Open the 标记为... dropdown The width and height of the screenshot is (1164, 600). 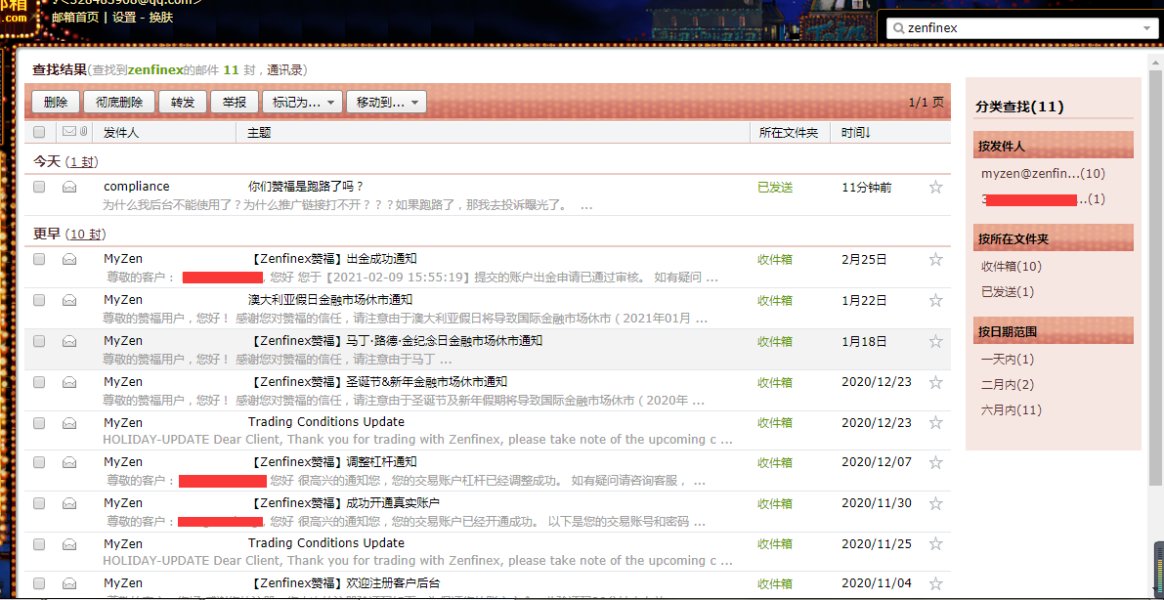[x=302, y=102]
